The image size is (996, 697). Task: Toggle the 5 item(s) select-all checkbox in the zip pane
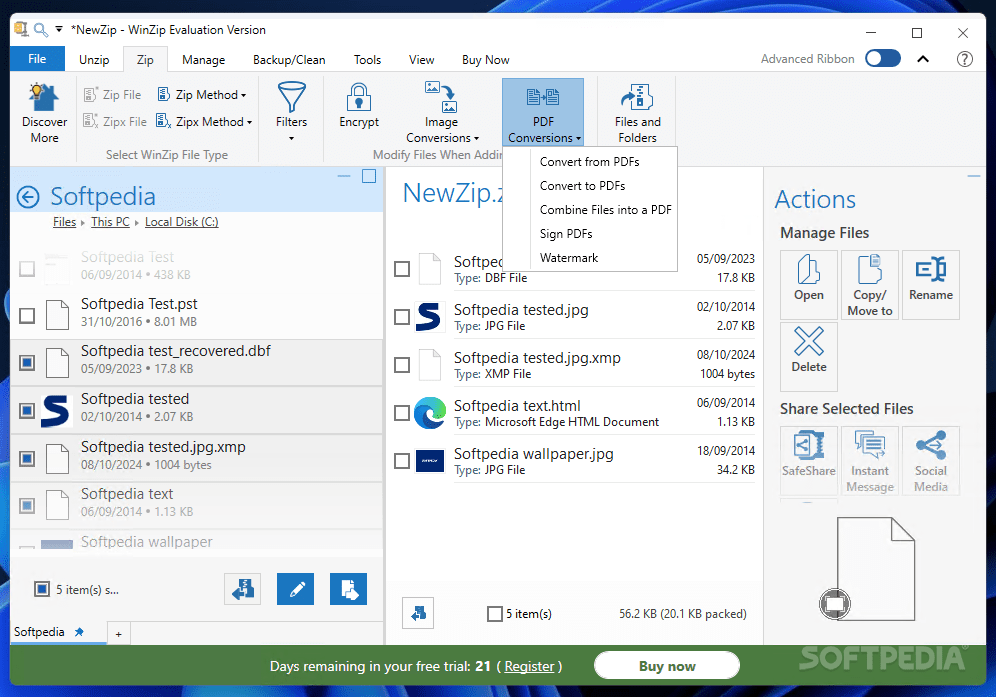[494, 614]
